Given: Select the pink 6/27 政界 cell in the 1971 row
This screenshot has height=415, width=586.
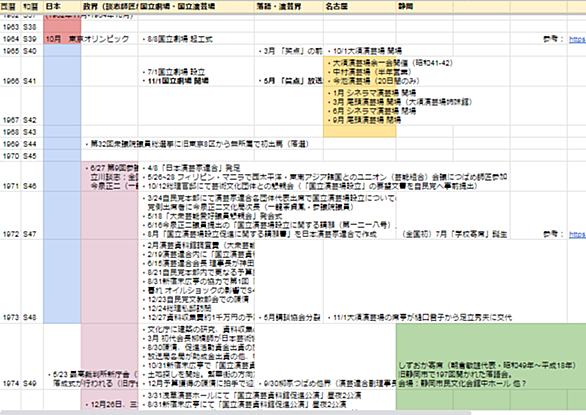Looking at the screenshot, I should pyautogui.click(x=109, y=176).
